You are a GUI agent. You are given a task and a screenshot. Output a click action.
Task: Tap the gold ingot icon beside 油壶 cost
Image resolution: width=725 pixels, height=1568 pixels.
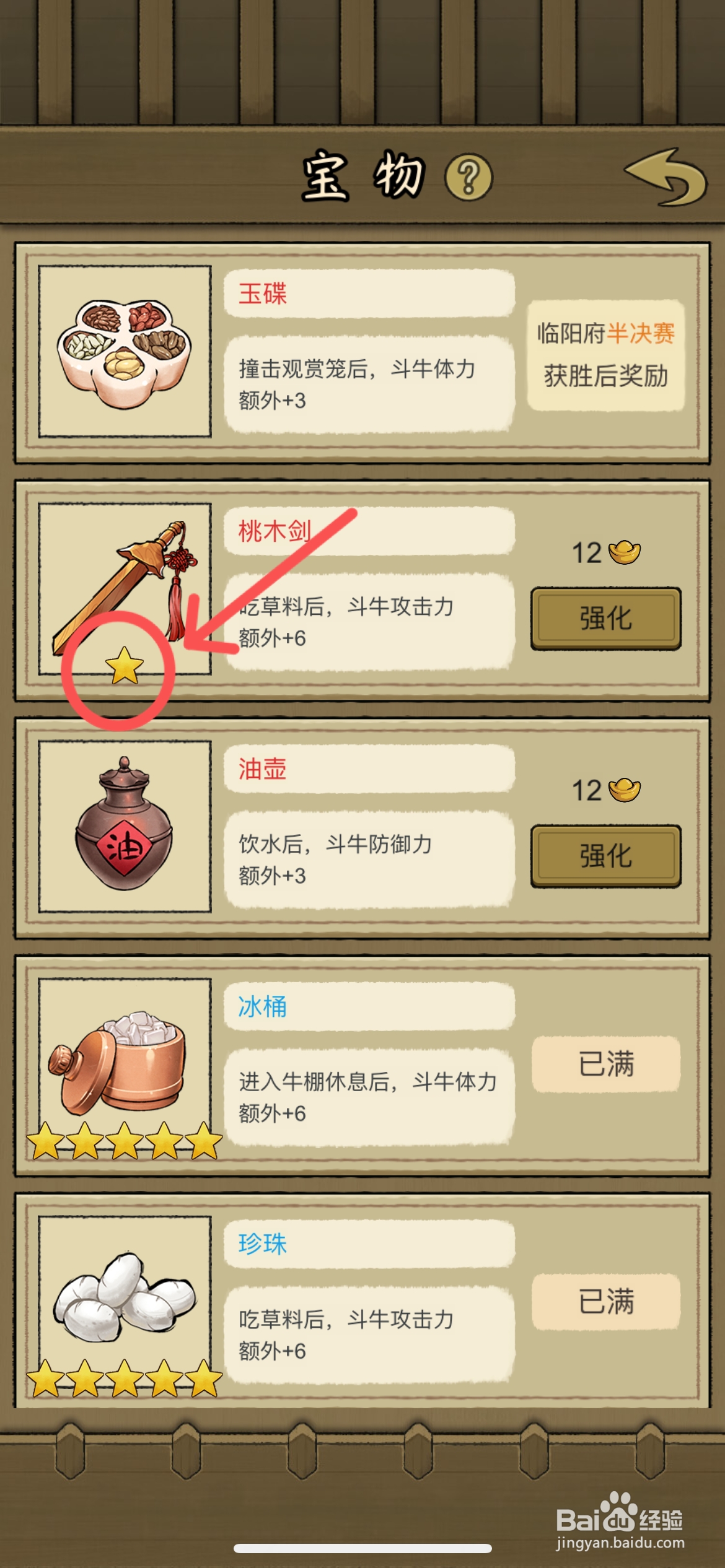[625, 790]
